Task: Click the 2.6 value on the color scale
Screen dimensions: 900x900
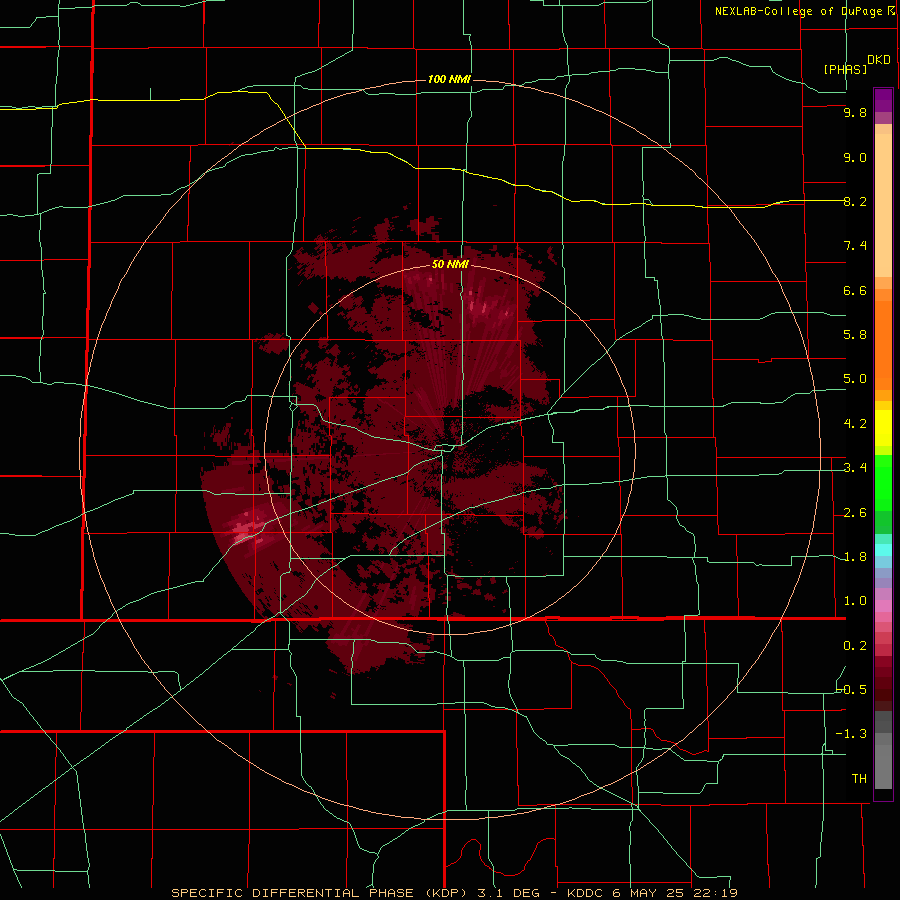Action: tap(855, 513)
